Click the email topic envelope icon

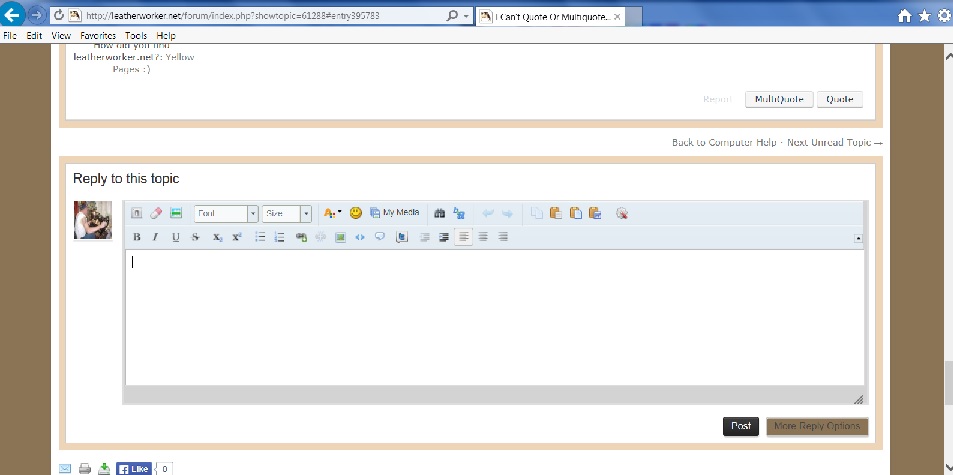tap(65, 468)
